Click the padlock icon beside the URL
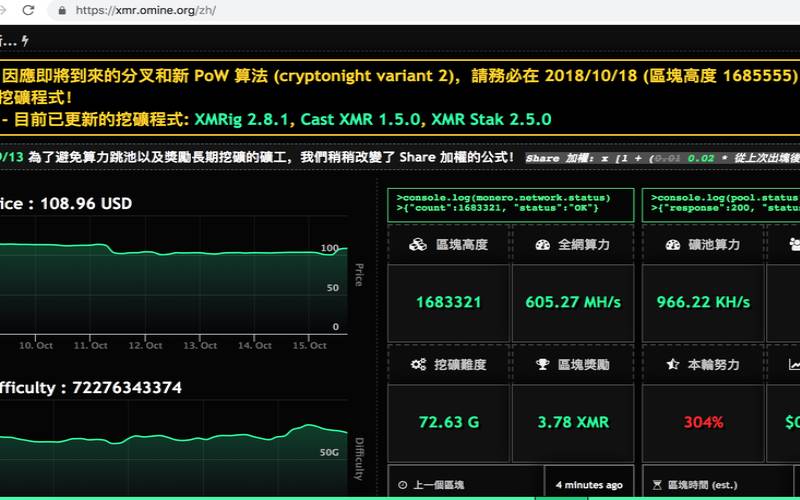This screenshot has width=800, height=500. point(63,11)
